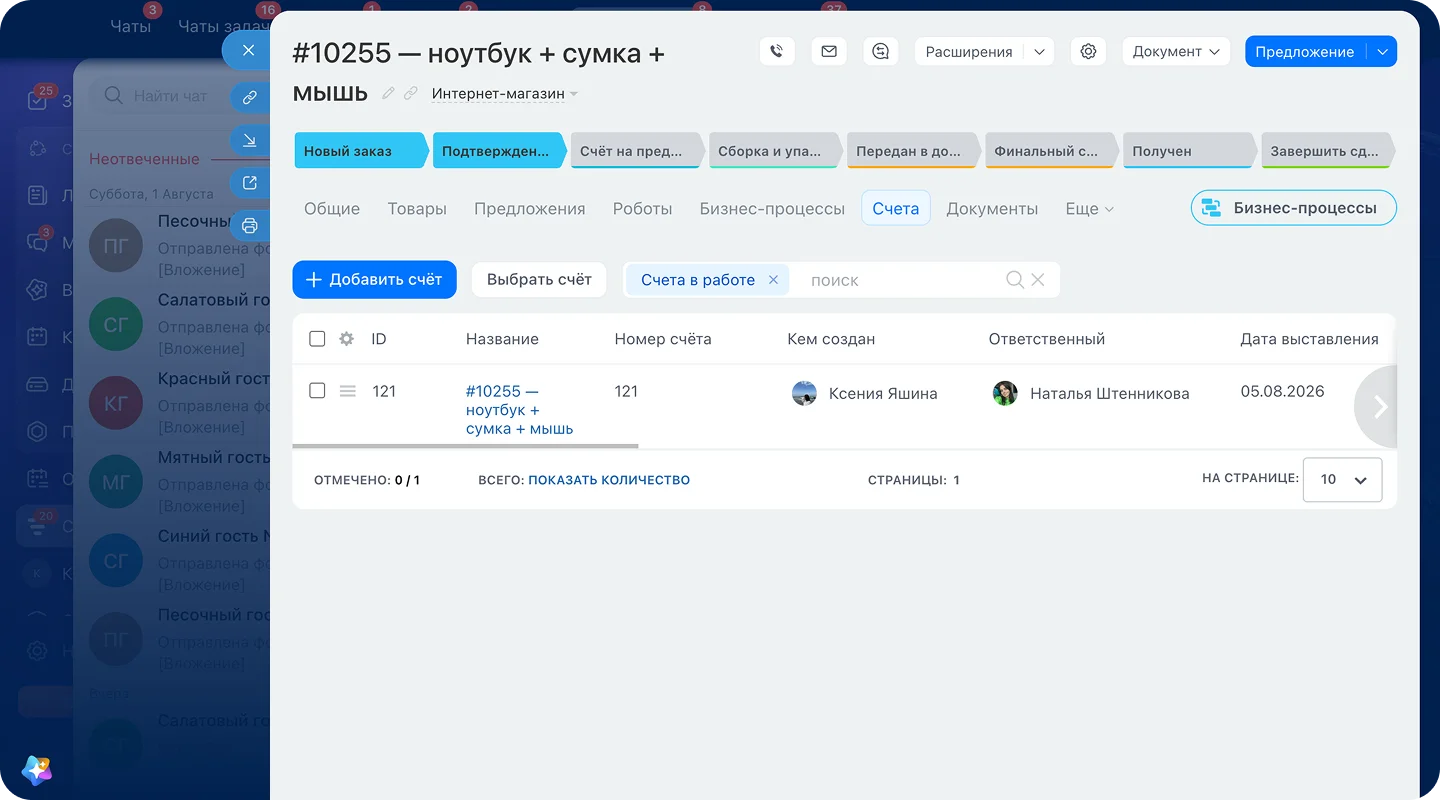Click the horizontal scrollbar under the invoice table
The width and height of the screenshot is (1440, 800).
click(465, 446)
